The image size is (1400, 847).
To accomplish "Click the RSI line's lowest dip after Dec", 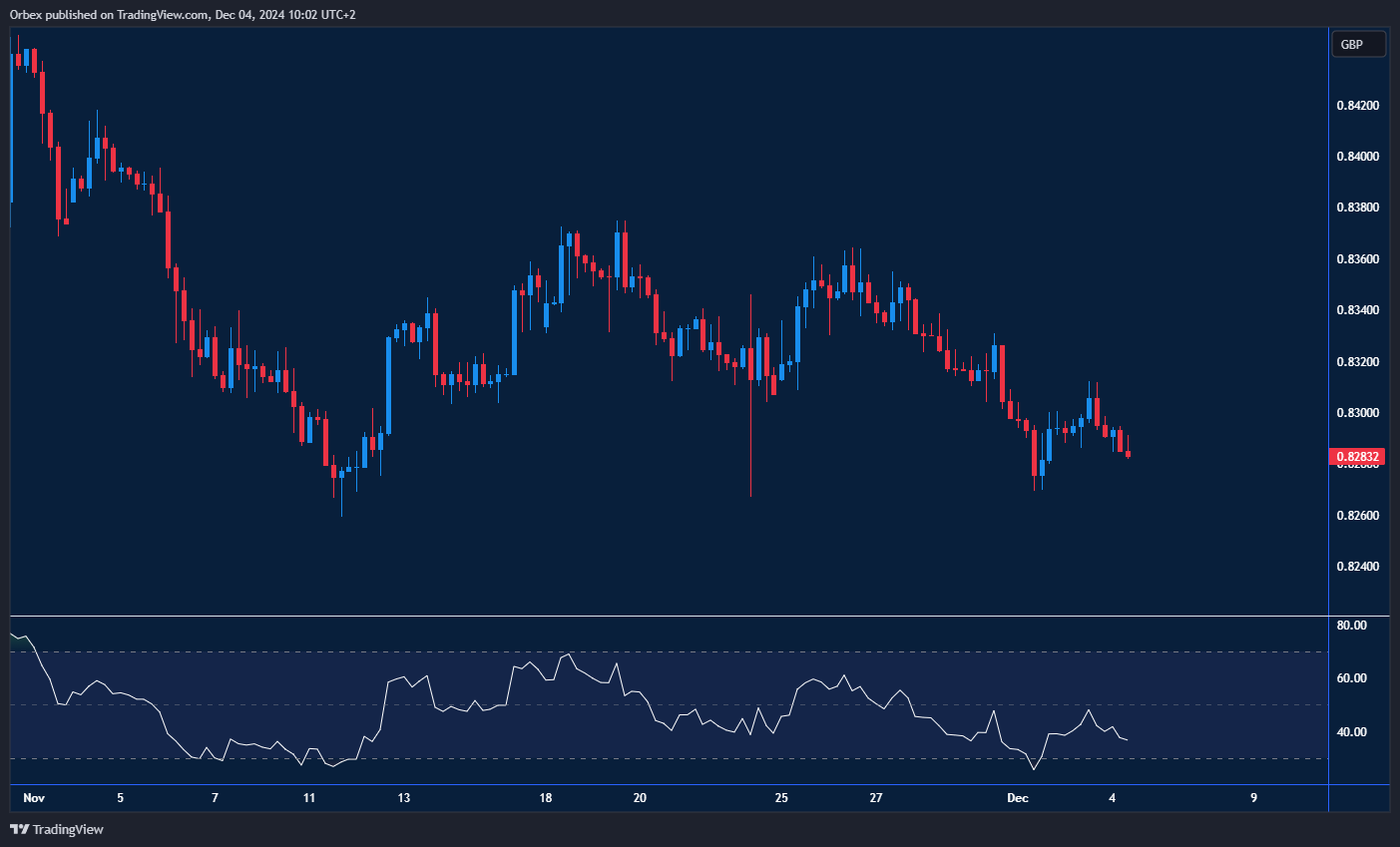I will pos(1034,768).
